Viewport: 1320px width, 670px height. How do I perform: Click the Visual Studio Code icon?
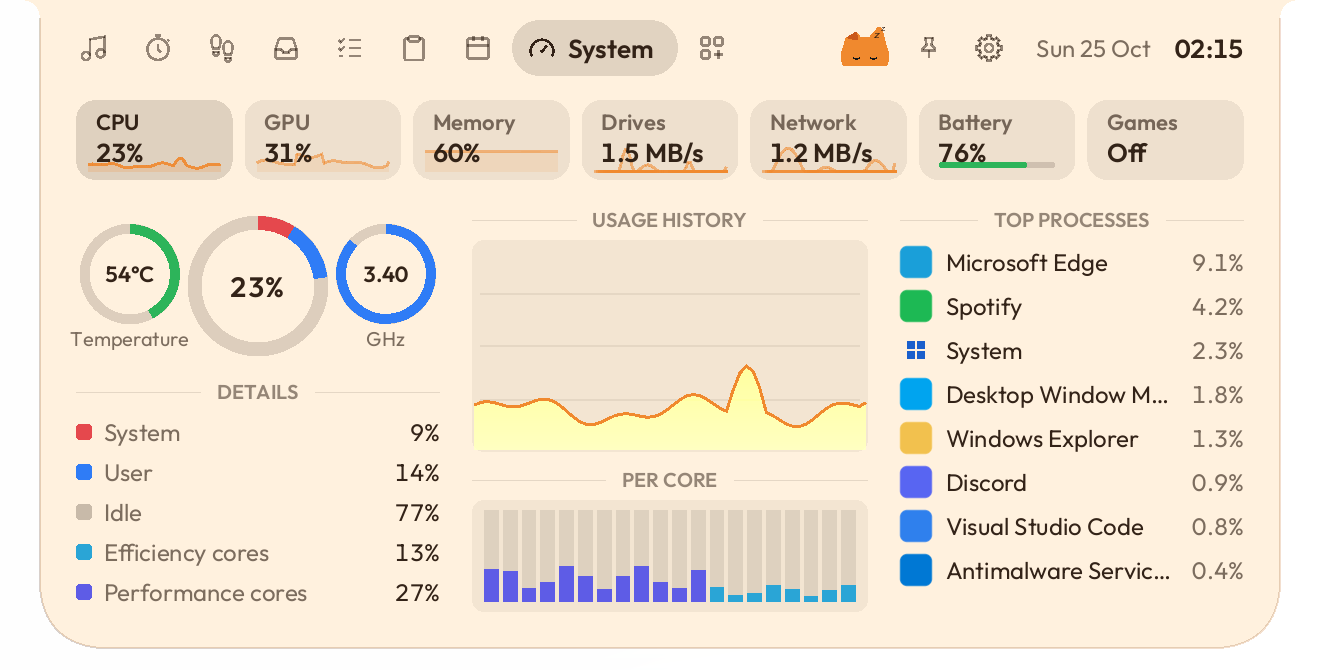pyautogui.click(x=916, y=527)
